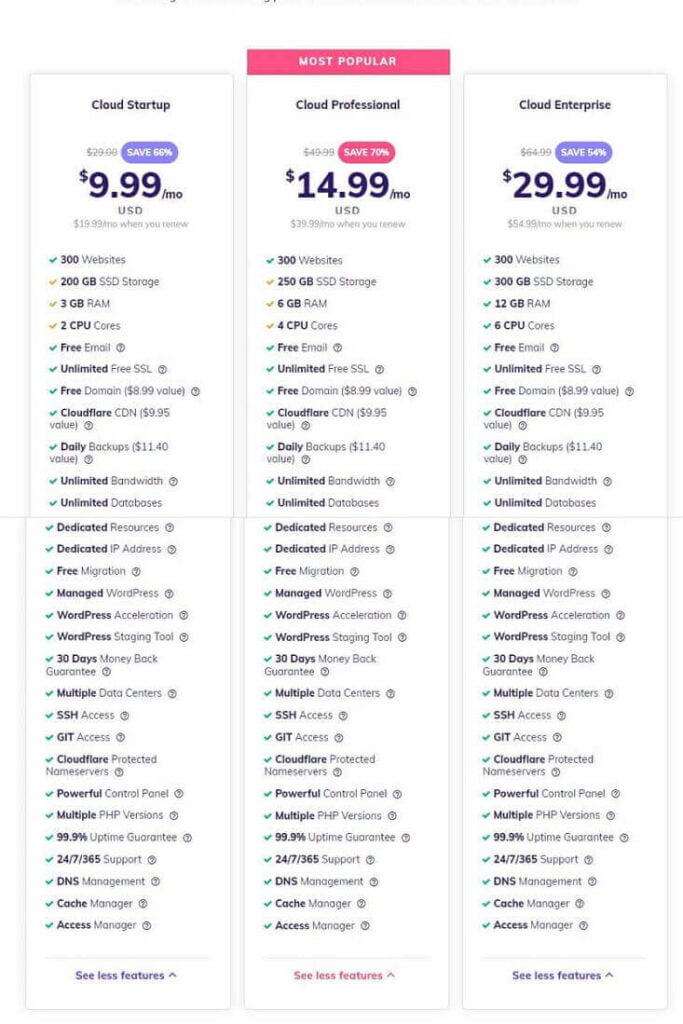
Task: Click info icon for Cache Manager in Cloud Startup
Action: pos(143,904)
